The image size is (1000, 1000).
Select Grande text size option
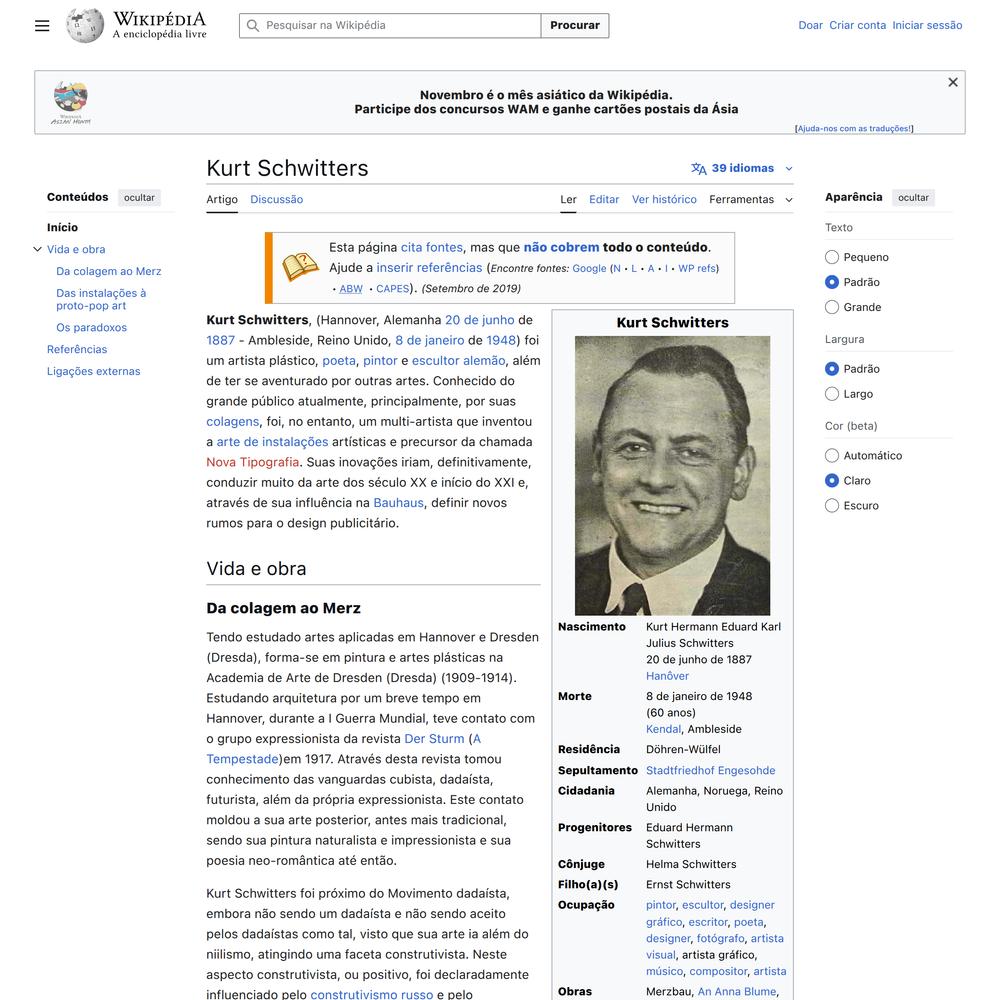(x=832, y=307)
